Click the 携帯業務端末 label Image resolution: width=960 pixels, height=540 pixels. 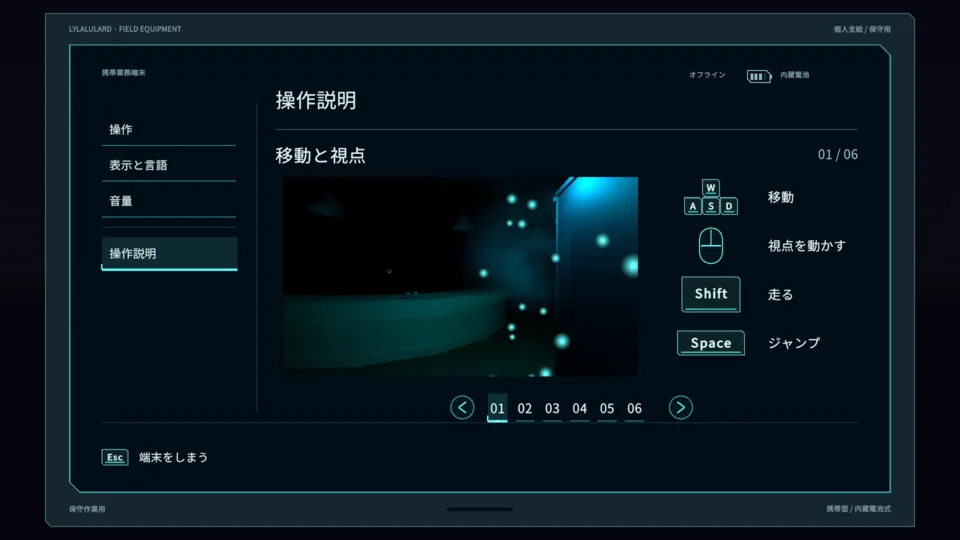[124, 72]
